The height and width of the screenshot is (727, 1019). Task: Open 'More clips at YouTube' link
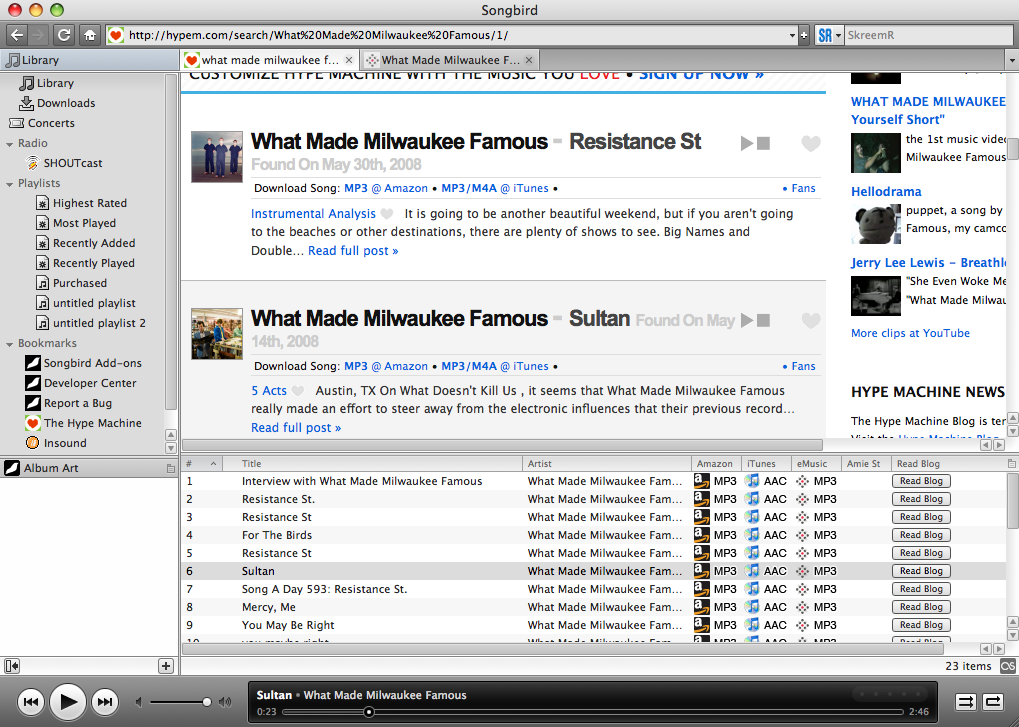[x=910, y=333]
